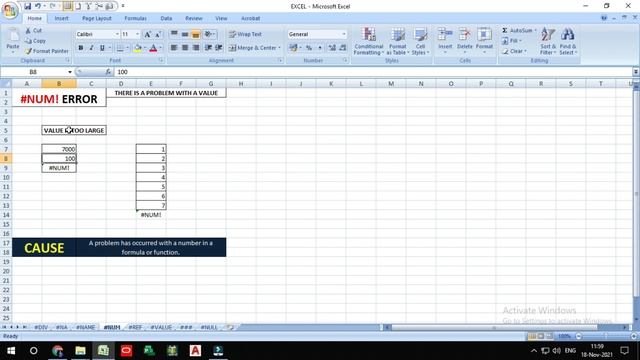The height and width of the screenshot is (360, 640).
Task: Click the Name Box dropdown arrow
Action: [70, 72]
